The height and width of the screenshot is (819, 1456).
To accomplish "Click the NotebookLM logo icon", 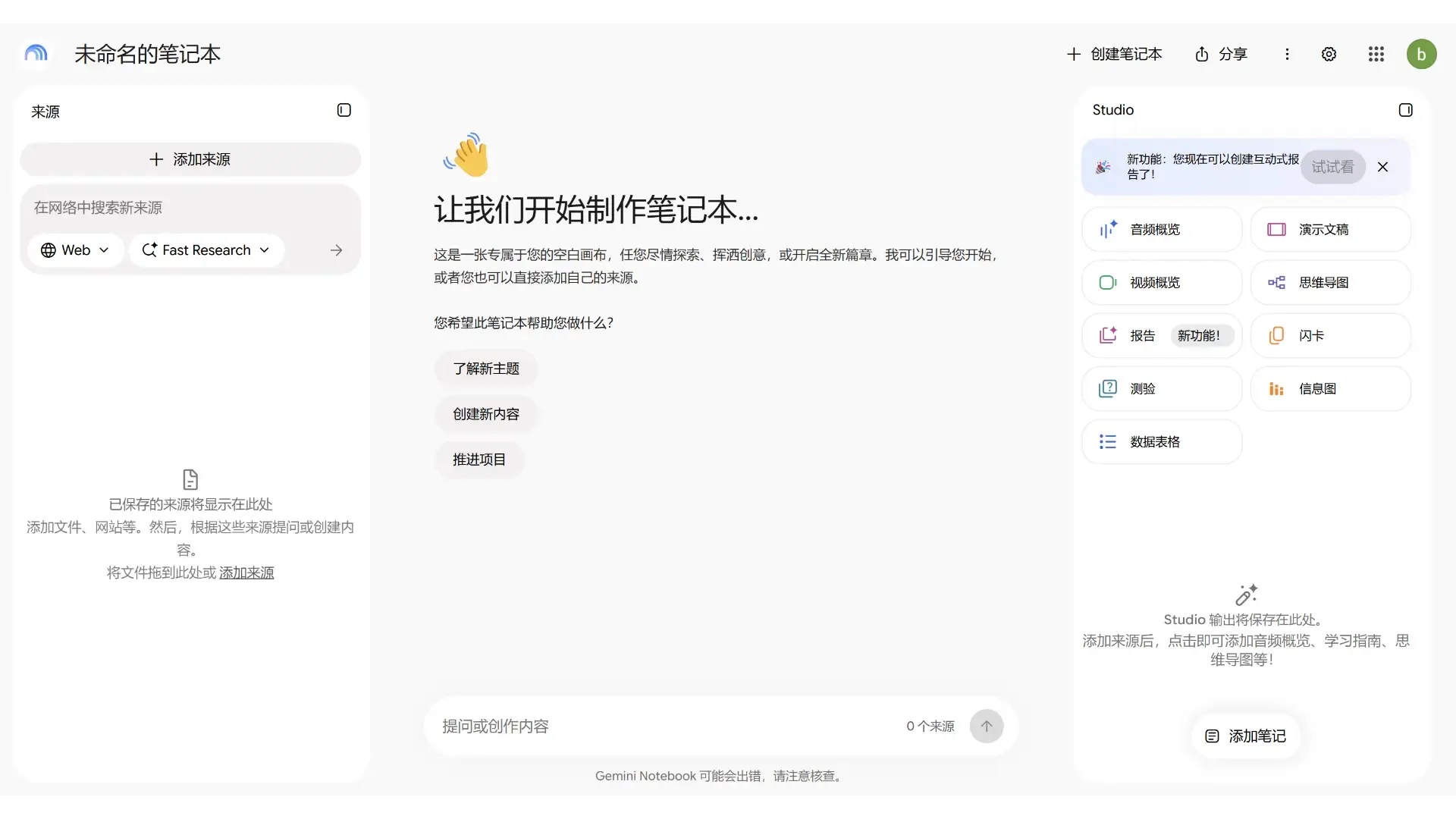I will tap(36, 54).
